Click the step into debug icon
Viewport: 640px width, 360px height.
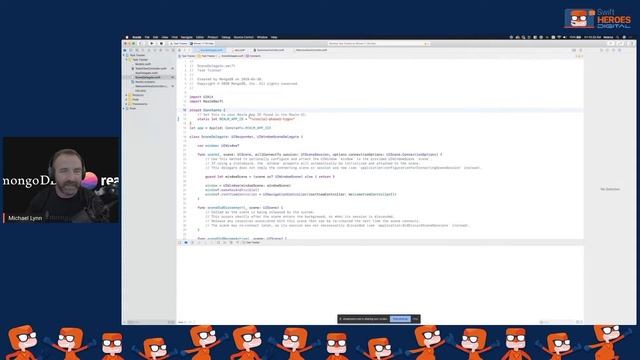point(205,242)
